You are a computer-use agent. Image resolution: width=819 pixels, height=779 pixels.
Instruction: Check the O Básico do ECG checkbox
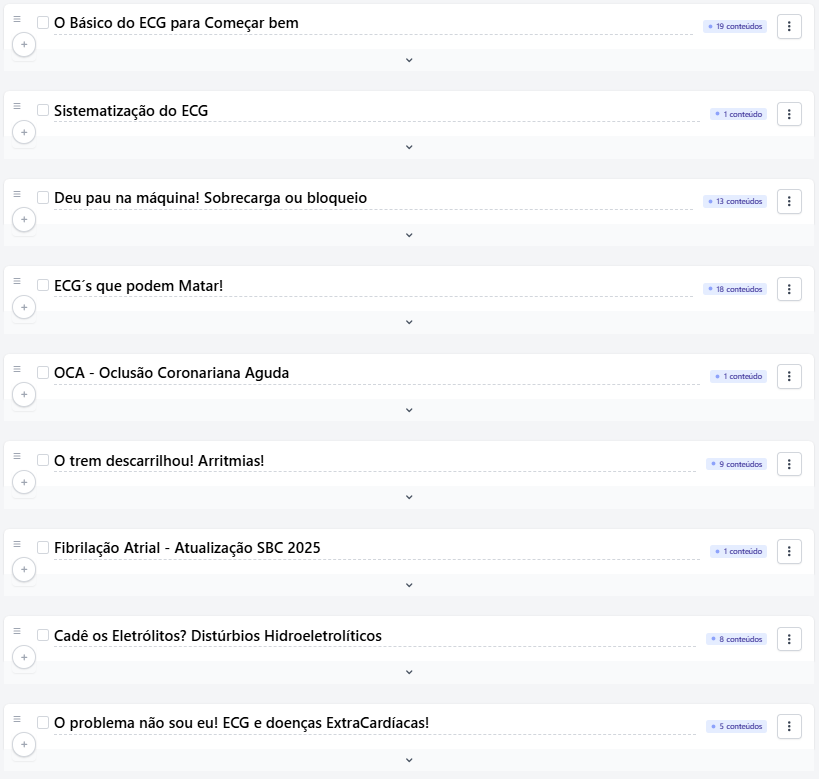coord(43,22)
